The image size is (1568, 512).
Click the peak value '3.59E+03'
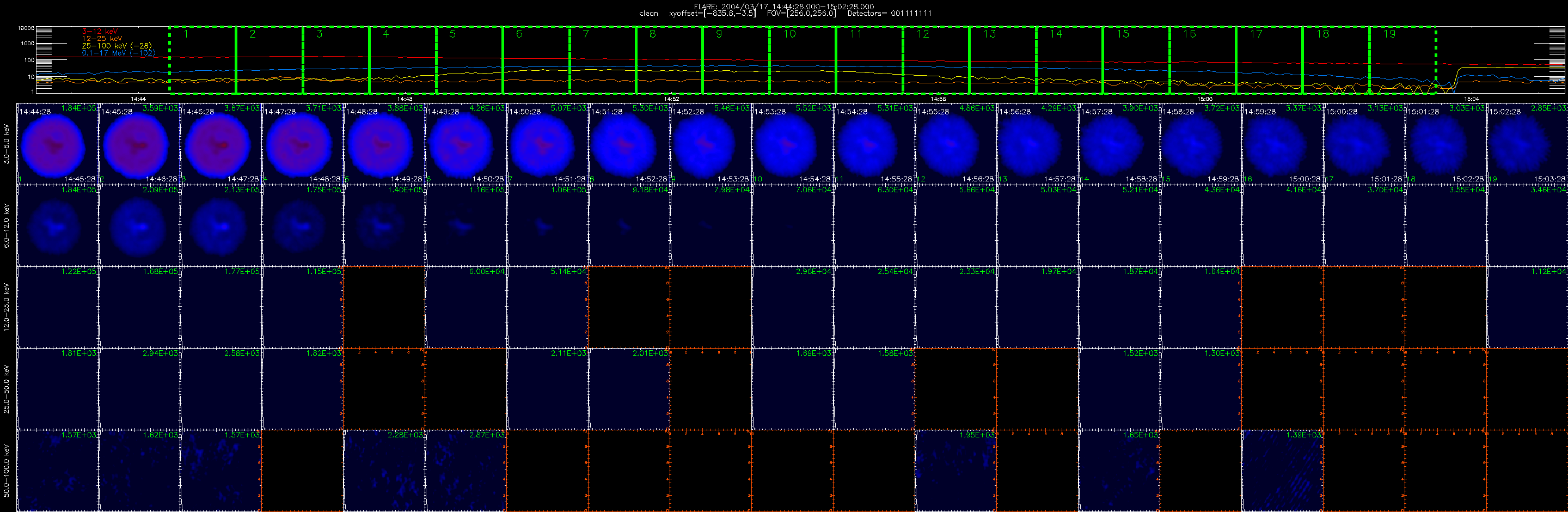tap(161, 108)
